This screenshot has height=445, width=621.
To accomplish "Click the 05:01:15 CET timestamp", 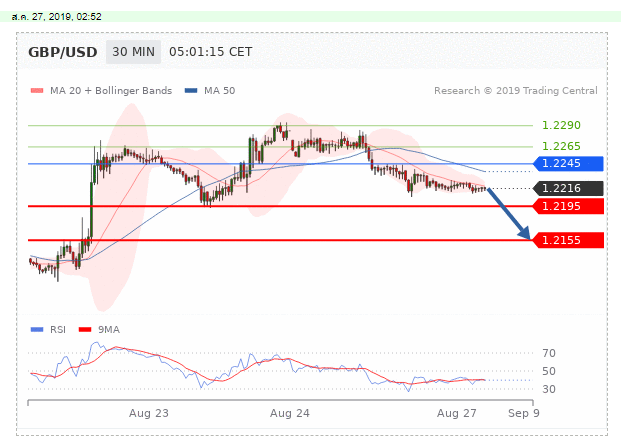I will pyautogui.click(x=210, y=52).
